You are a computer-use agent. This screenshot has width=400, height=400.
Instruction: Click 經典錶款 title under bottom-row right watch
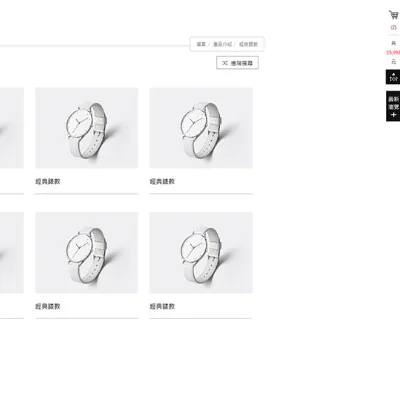[162, 306]
